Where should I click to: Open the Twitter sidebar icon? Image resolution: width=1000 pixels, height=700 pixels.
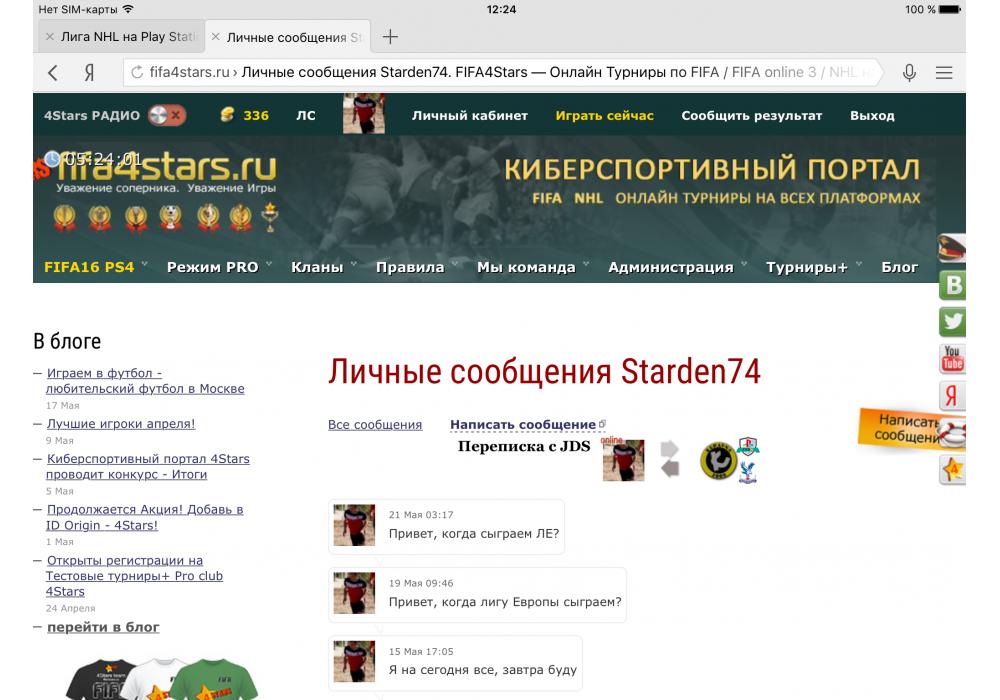[x=952, y=322]
